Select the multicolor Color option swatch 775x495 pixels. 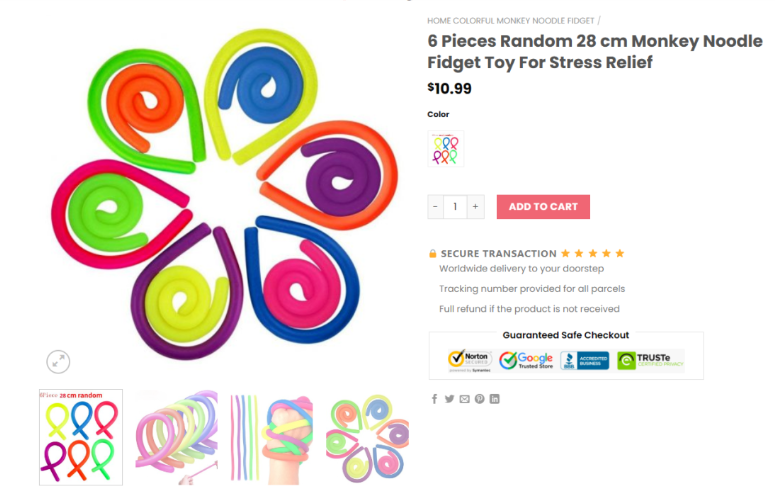pyautogui.click(x=446, y=149)
